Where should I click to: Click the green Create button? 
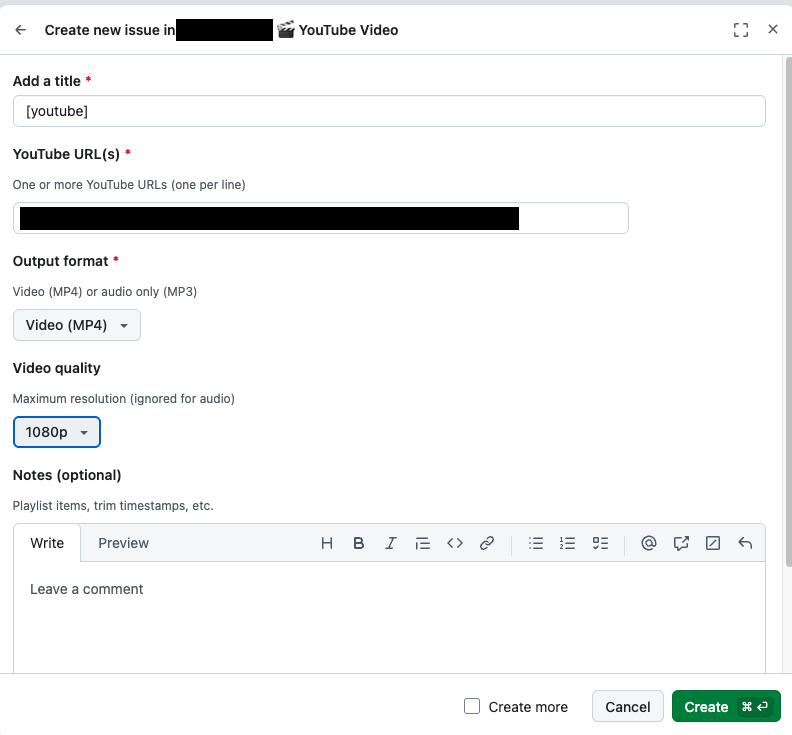[726, 706]
